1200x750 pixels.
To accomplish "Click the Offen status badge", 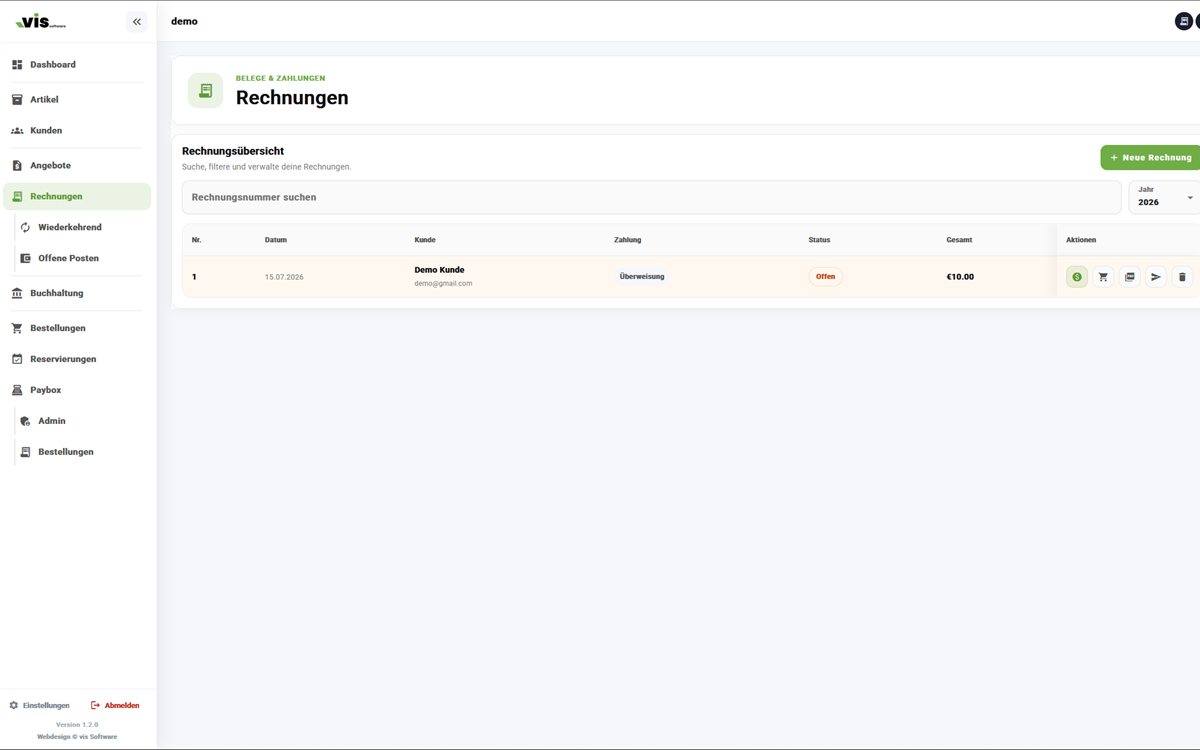I will (x=826, y=277).
